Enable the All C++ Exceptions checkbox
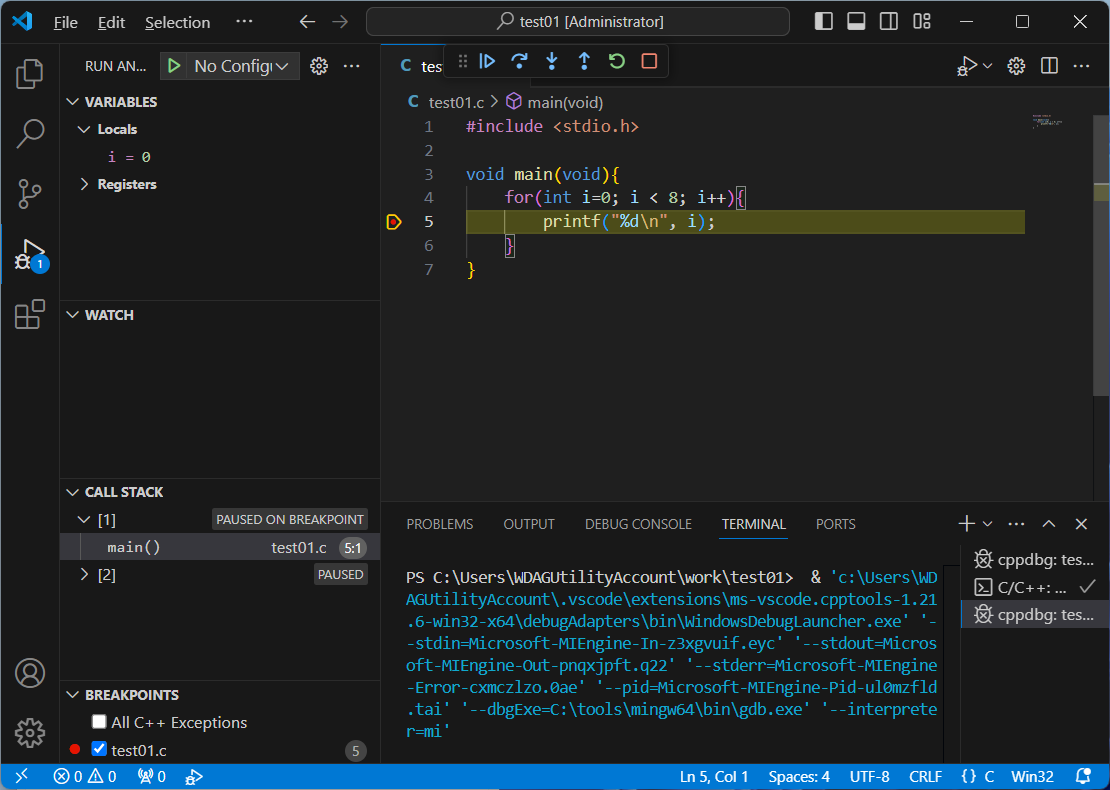Image resolution: width=1110 pixels, height=790 pixels. (99, 722)
